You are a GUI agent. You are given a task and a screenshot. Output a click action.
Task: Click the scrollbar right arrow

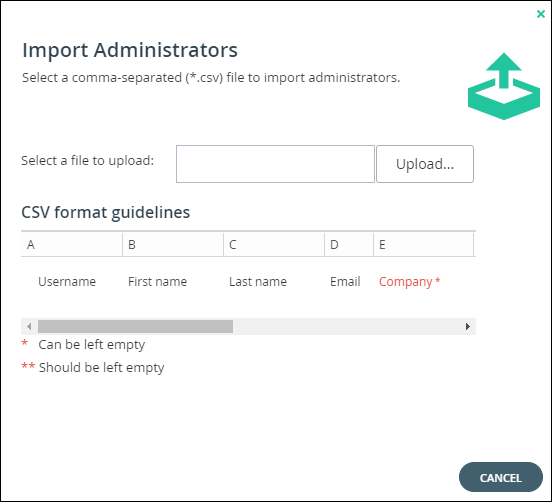click(x=468, y=326)
